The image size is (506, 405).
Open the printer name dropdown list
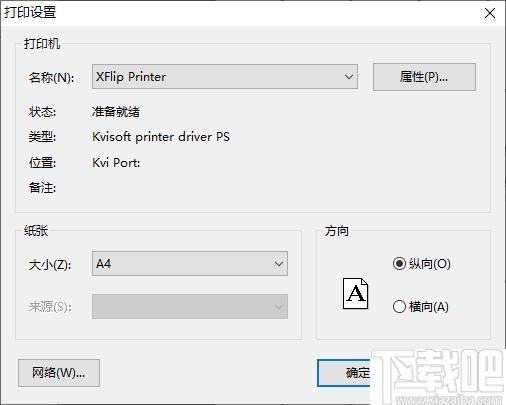(225, 77)
